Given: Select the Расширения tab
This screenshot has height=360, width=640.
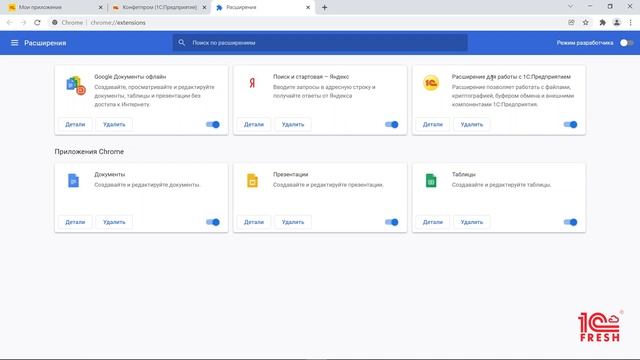Looking at the screenshot, I should coord(263,7).
